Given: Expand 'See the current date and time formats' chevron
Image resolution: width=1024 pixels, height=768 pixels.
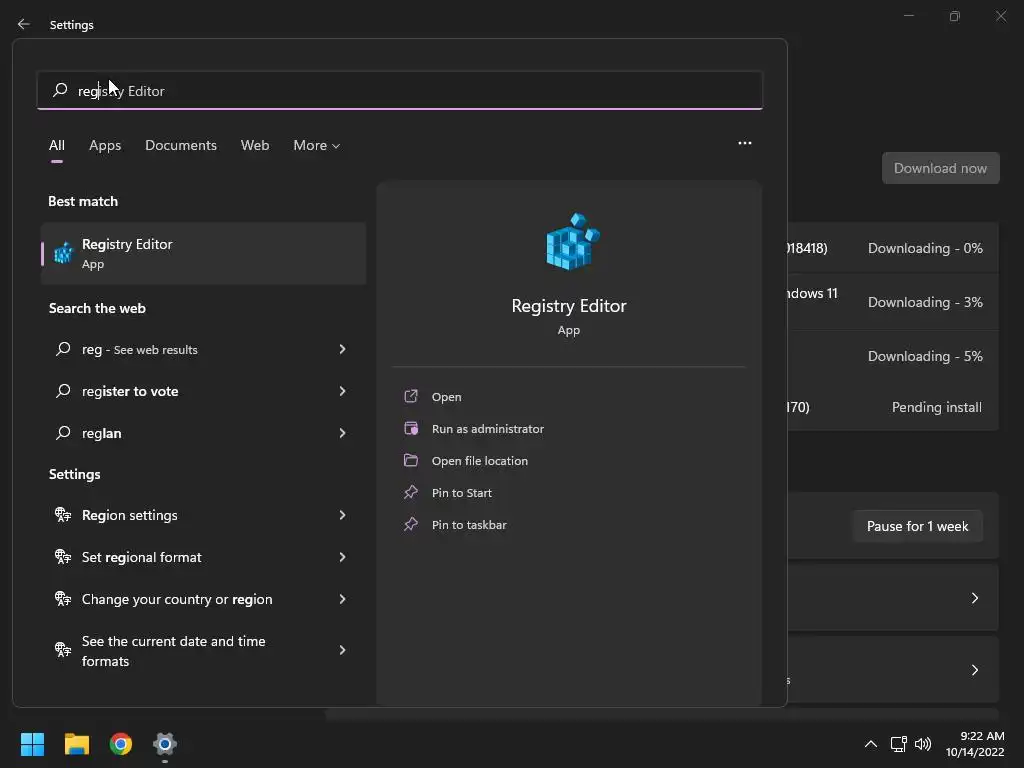Looking at the screenshot, I should coord(342,649).
